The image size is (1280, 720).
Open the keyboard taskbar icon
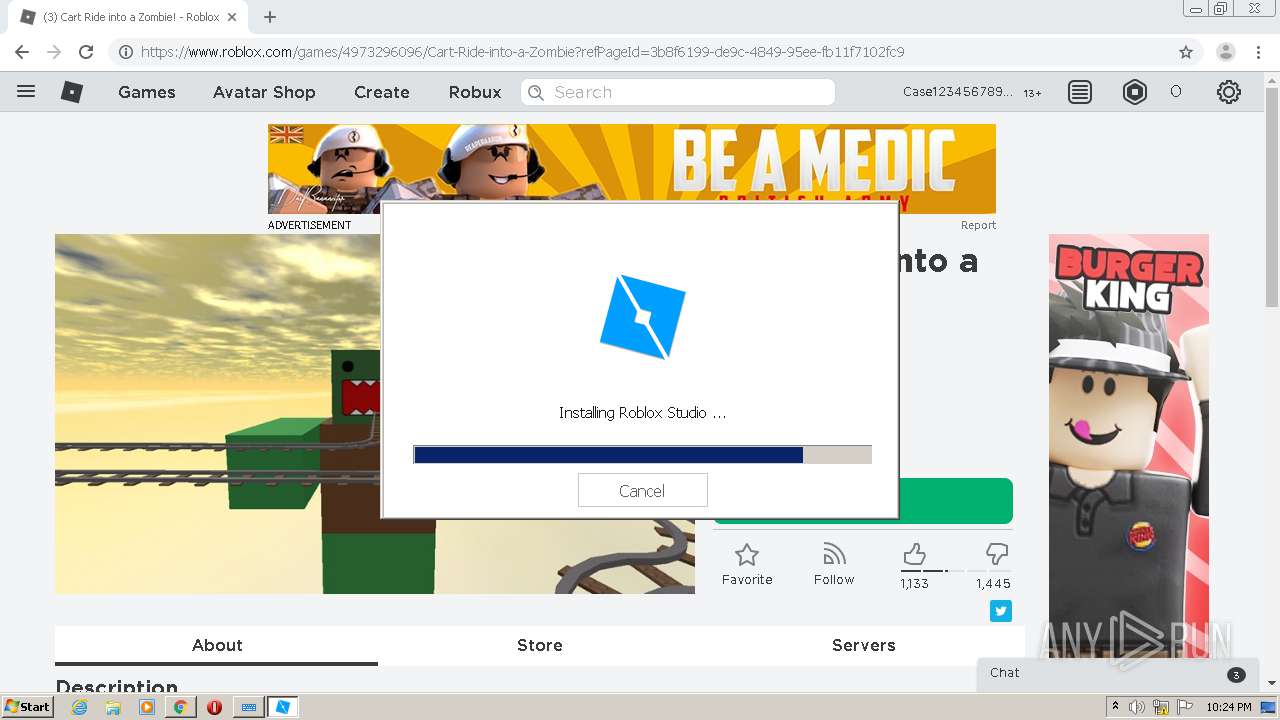click(249, 707)
